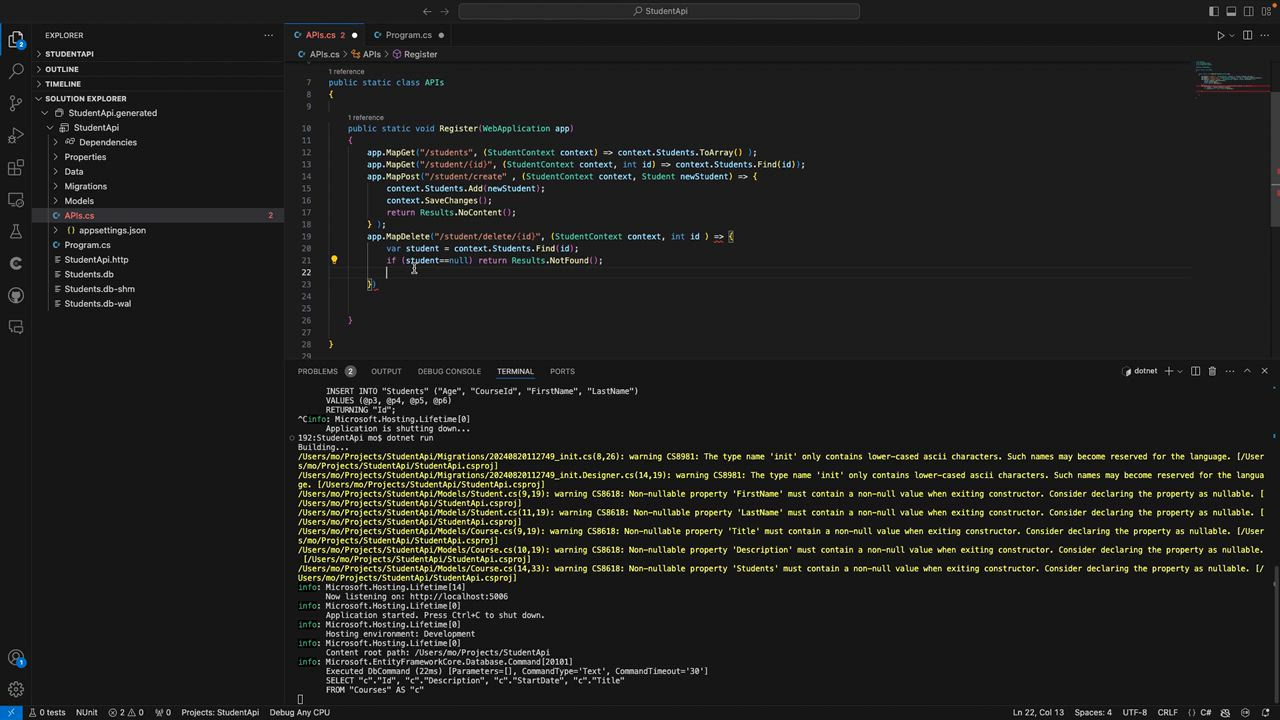1280x720 pixels.
Task: Split the editor to the right
Action: [1247, 35]
